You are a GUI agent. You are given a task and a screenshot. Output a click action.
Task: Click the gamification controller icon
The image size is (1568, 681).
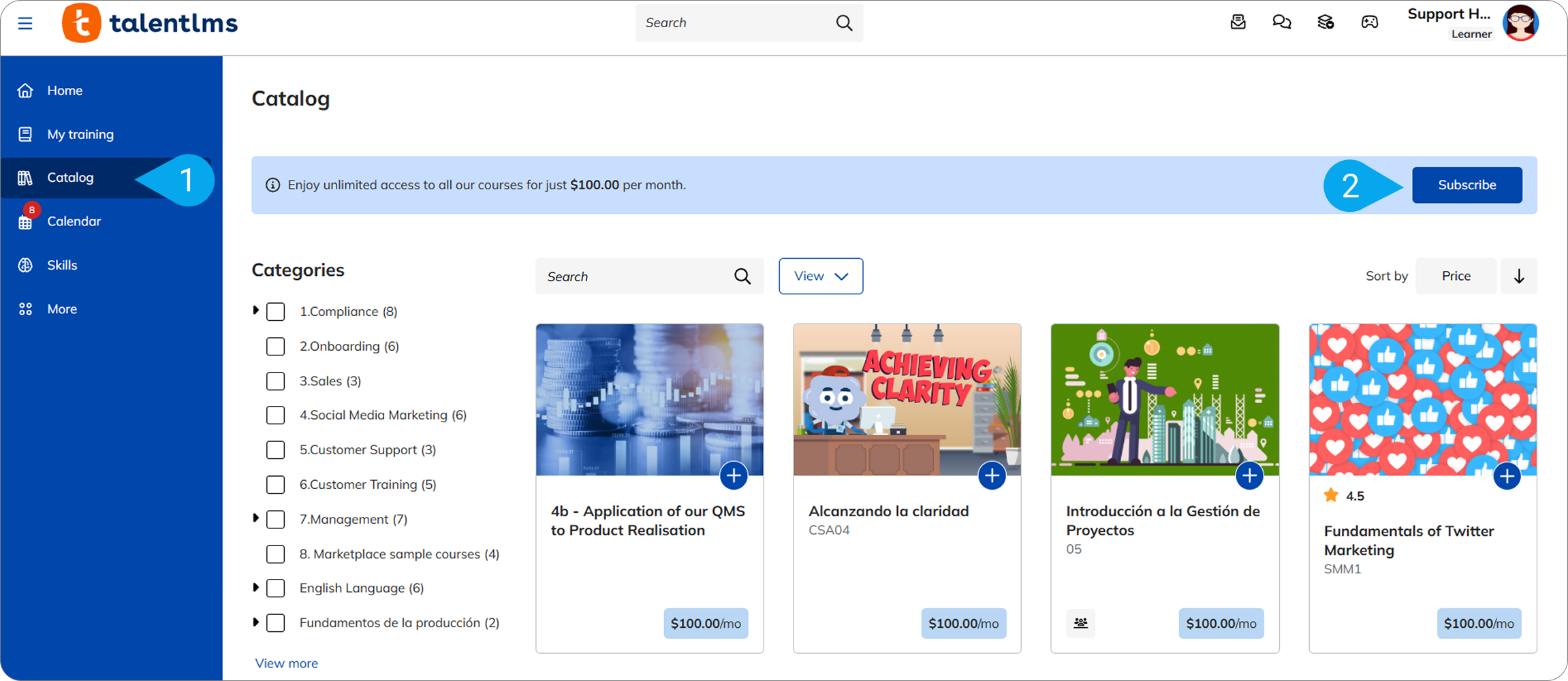(x=1369, y=22)
